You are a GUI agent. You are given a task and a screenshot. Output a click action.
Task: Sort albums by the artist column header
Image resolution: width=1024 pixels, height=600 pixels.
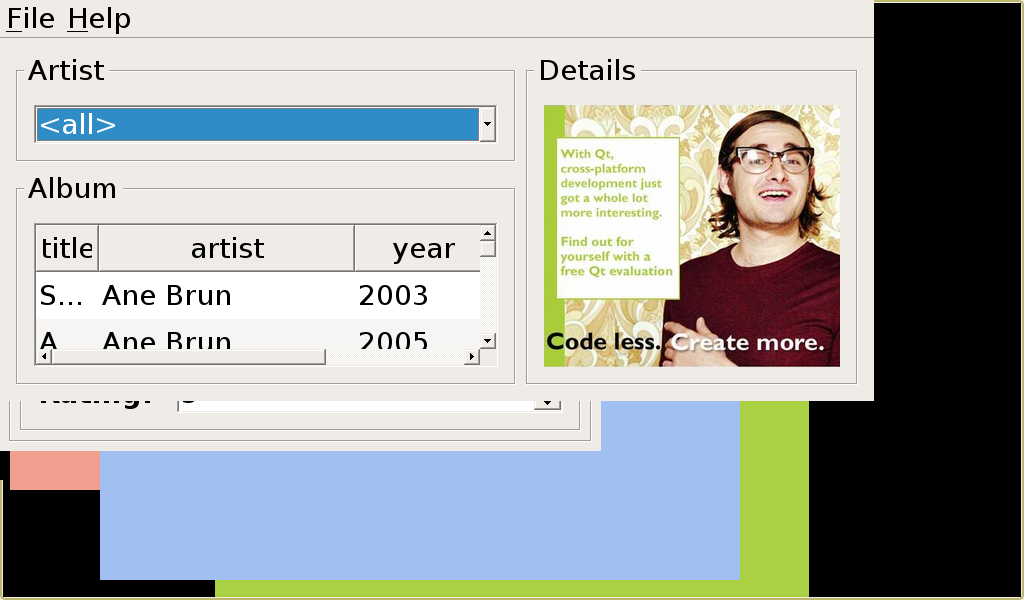coord(227,248)
